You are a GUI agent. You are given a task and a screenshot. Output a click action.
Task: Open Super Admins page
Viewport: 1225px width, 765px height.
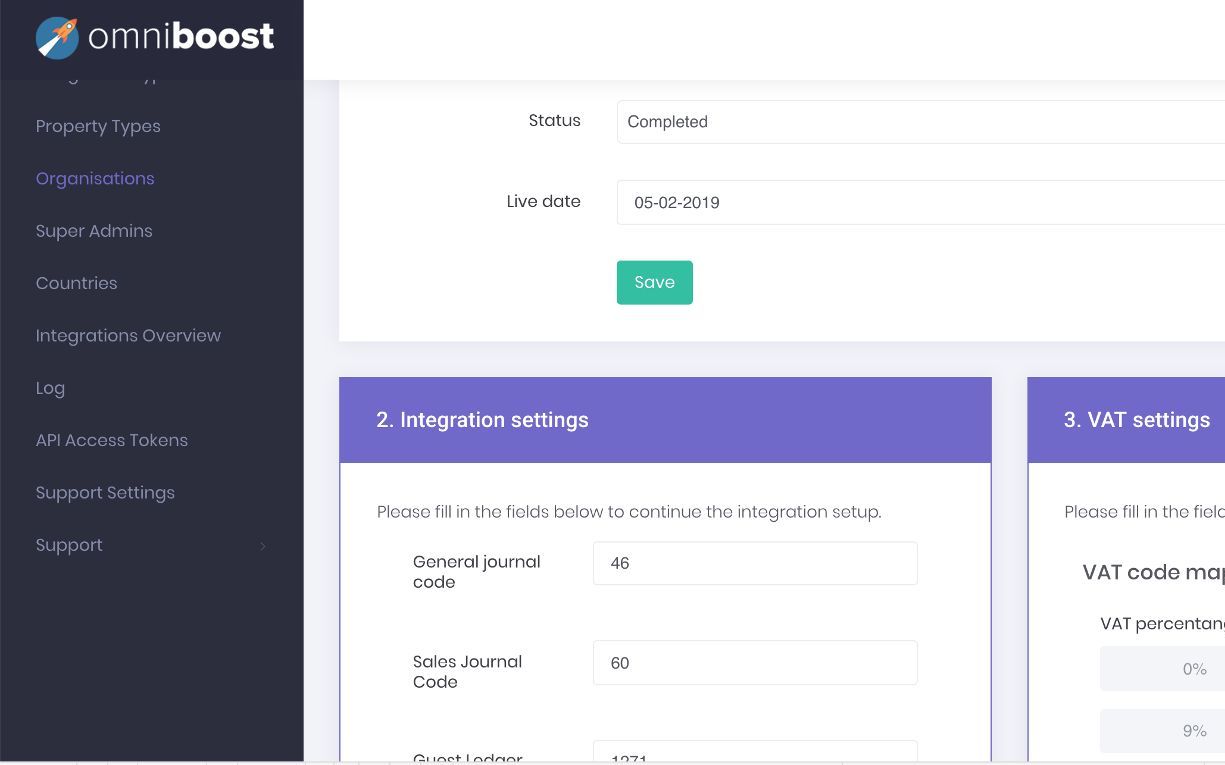tap(94, 231)
